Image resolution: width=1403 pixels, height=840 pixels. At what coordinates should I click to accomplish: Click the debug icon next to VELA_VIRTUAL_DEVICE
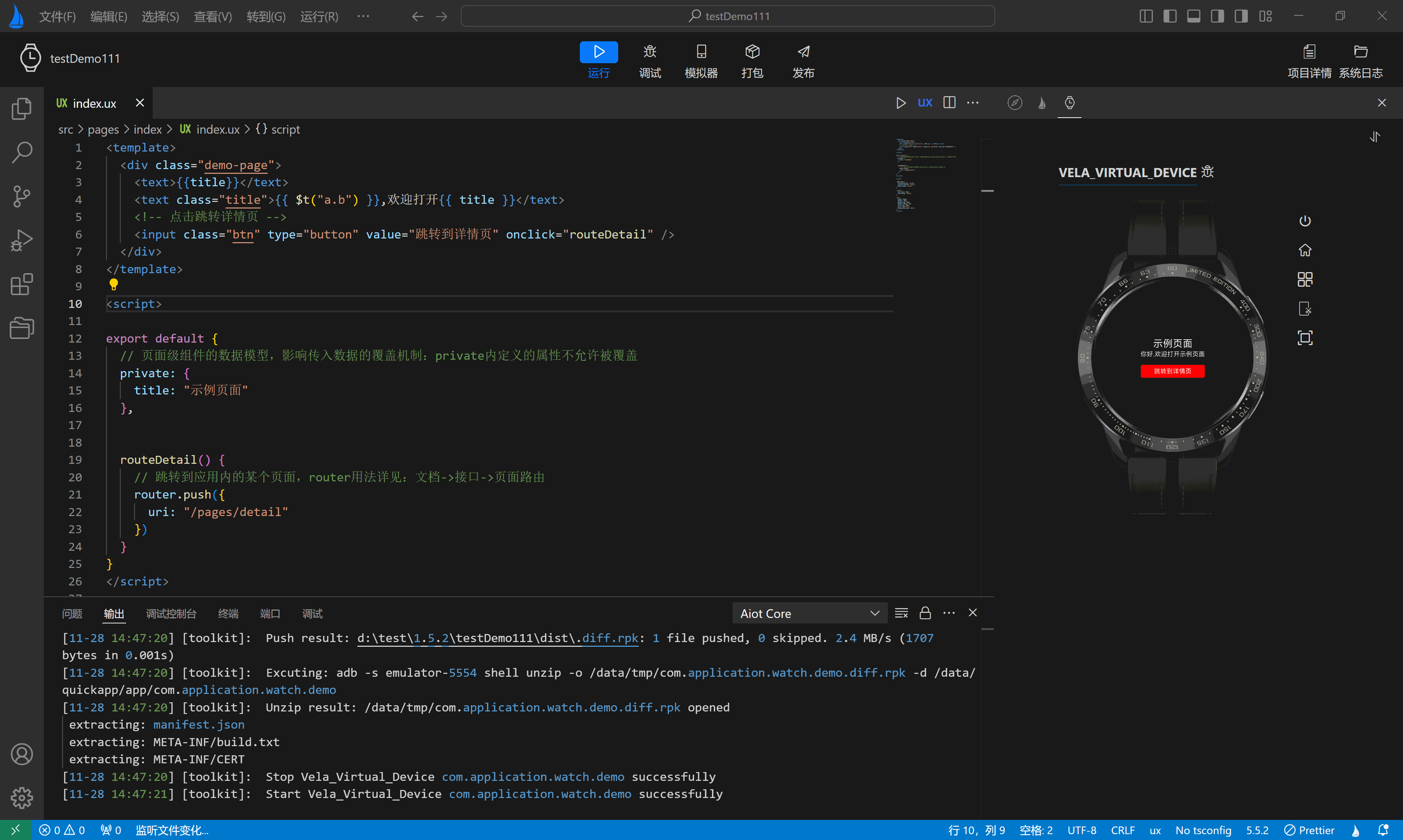click(1207, 172)
